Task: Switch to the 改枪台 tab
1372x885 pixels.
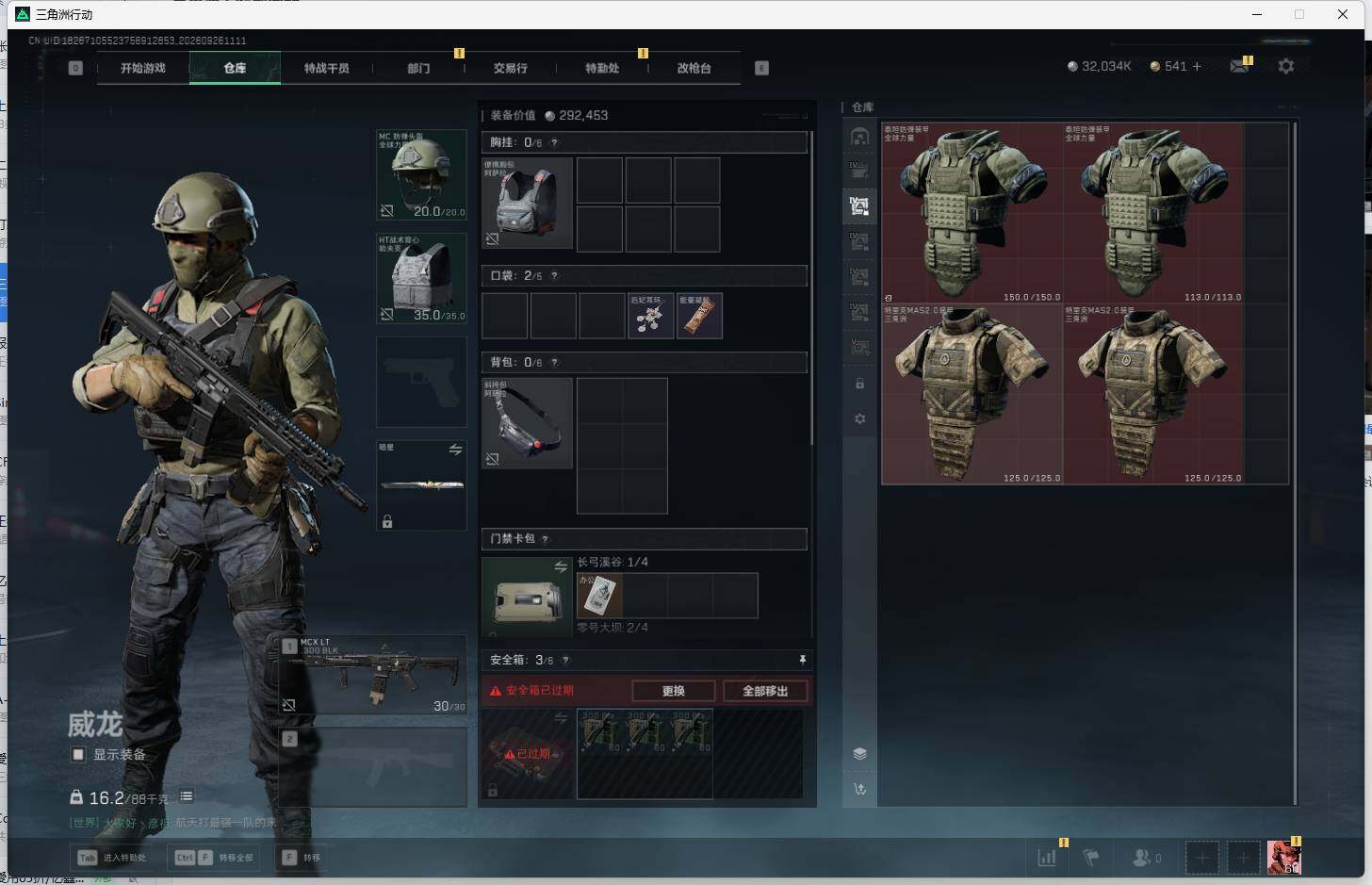Action: (x=694, y=68)
